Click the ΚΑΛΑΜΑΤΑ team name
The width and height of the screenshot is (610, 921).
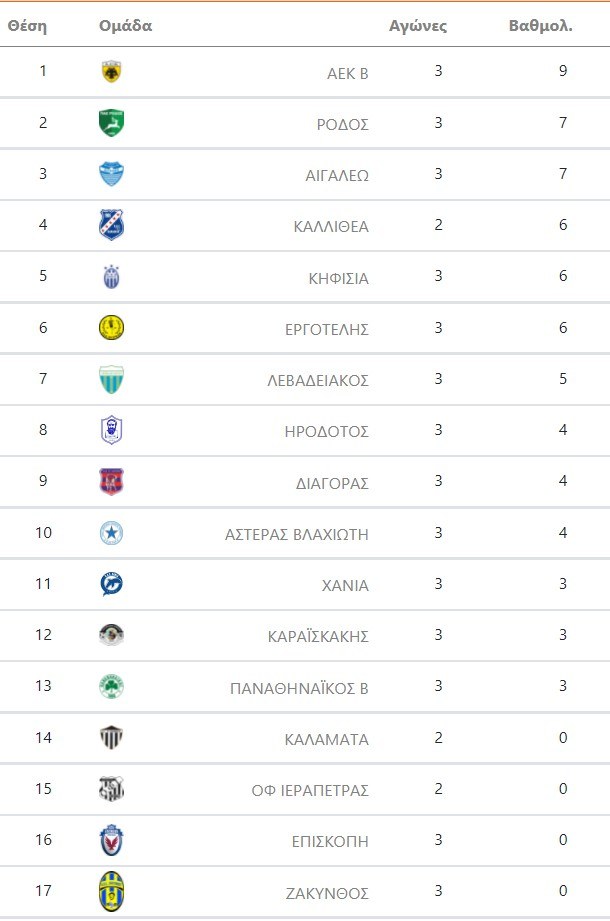(326, 739)
